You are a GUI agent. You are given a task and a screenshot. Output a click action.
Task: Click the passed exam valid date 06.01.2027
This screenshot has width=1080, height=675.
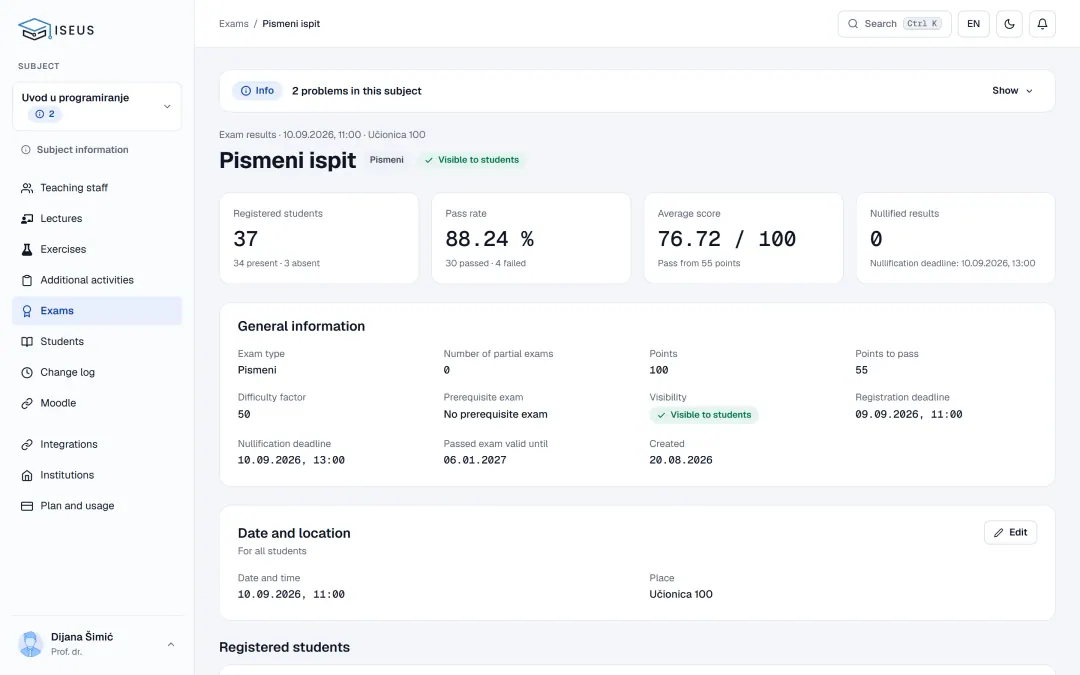coord(475,460)
